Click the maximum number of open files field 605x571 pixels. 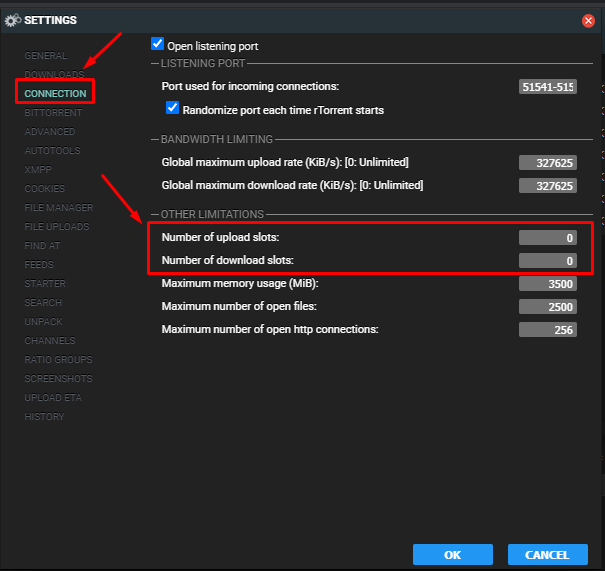548,307
